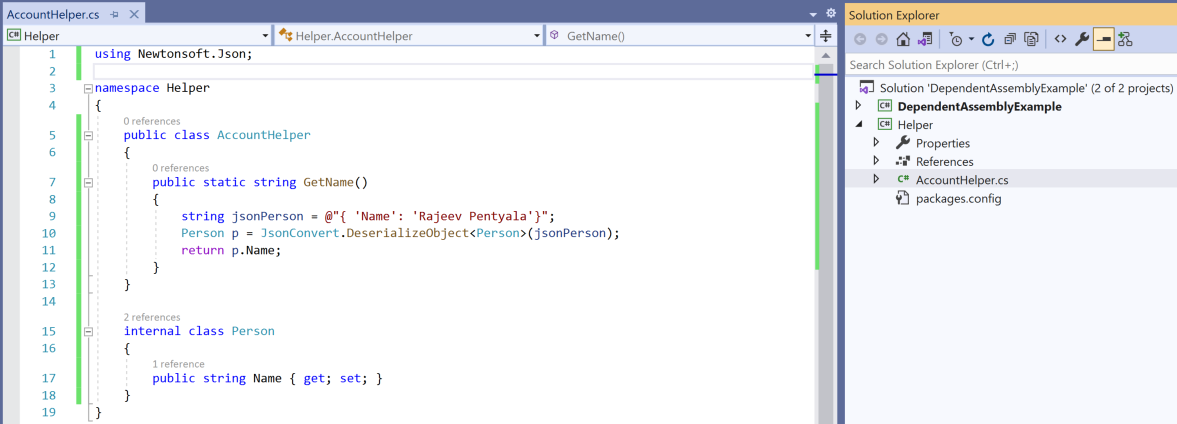Screen dimensions: 1177x424
Task: Expand the References node
Action: click(x=877, y=161)
